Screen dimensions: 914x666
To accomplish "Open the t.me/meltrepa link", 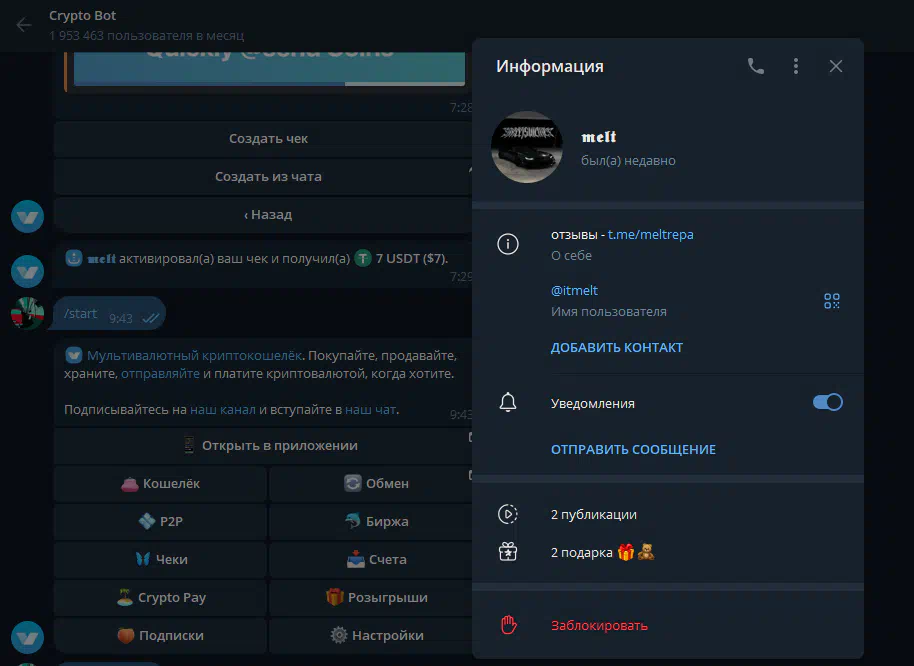I will coord(651,234).
